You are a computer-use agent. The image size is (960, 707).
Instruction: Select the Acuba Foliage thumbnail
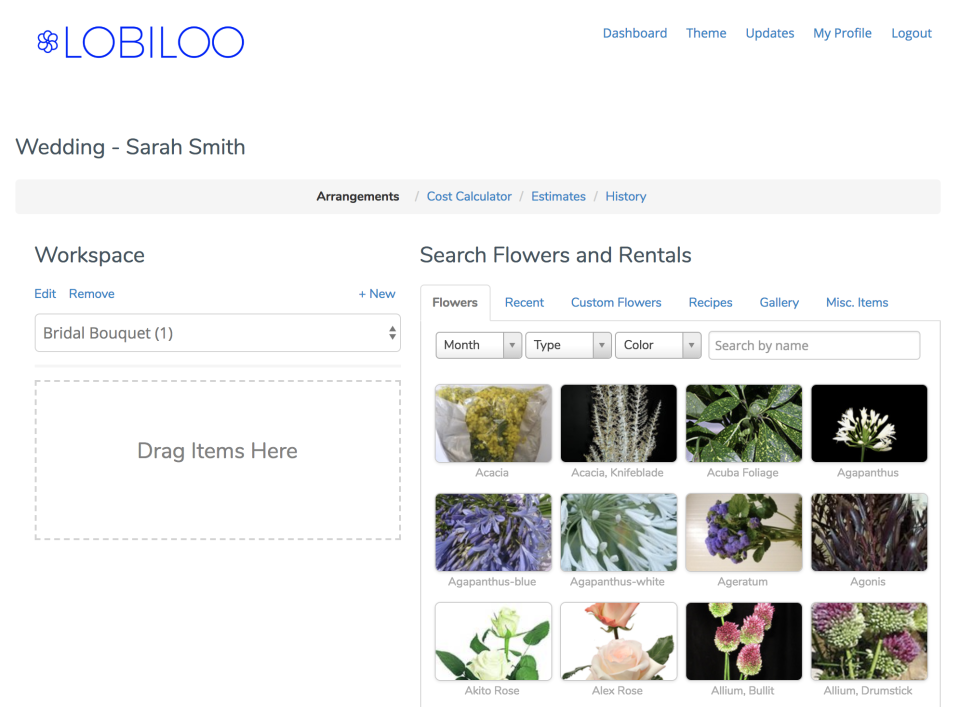click(743, 422)
